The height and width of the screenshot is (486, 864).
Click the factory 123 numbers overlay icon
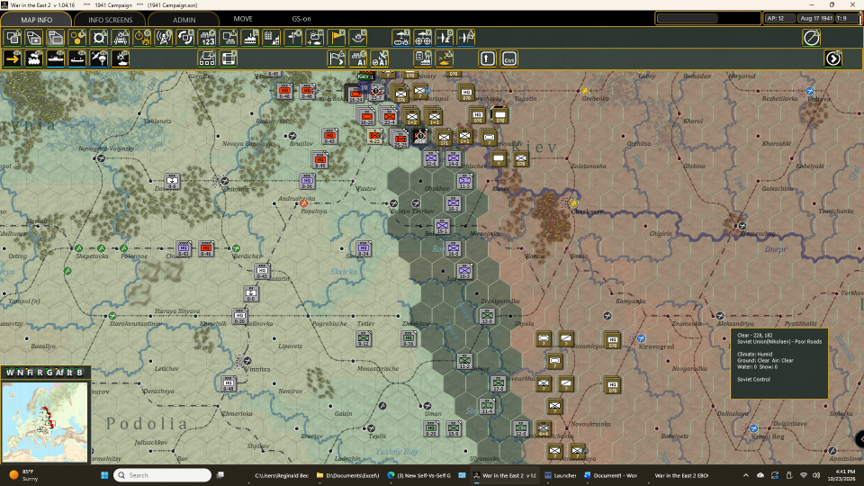pyautogui.click(x=207, y=38)
